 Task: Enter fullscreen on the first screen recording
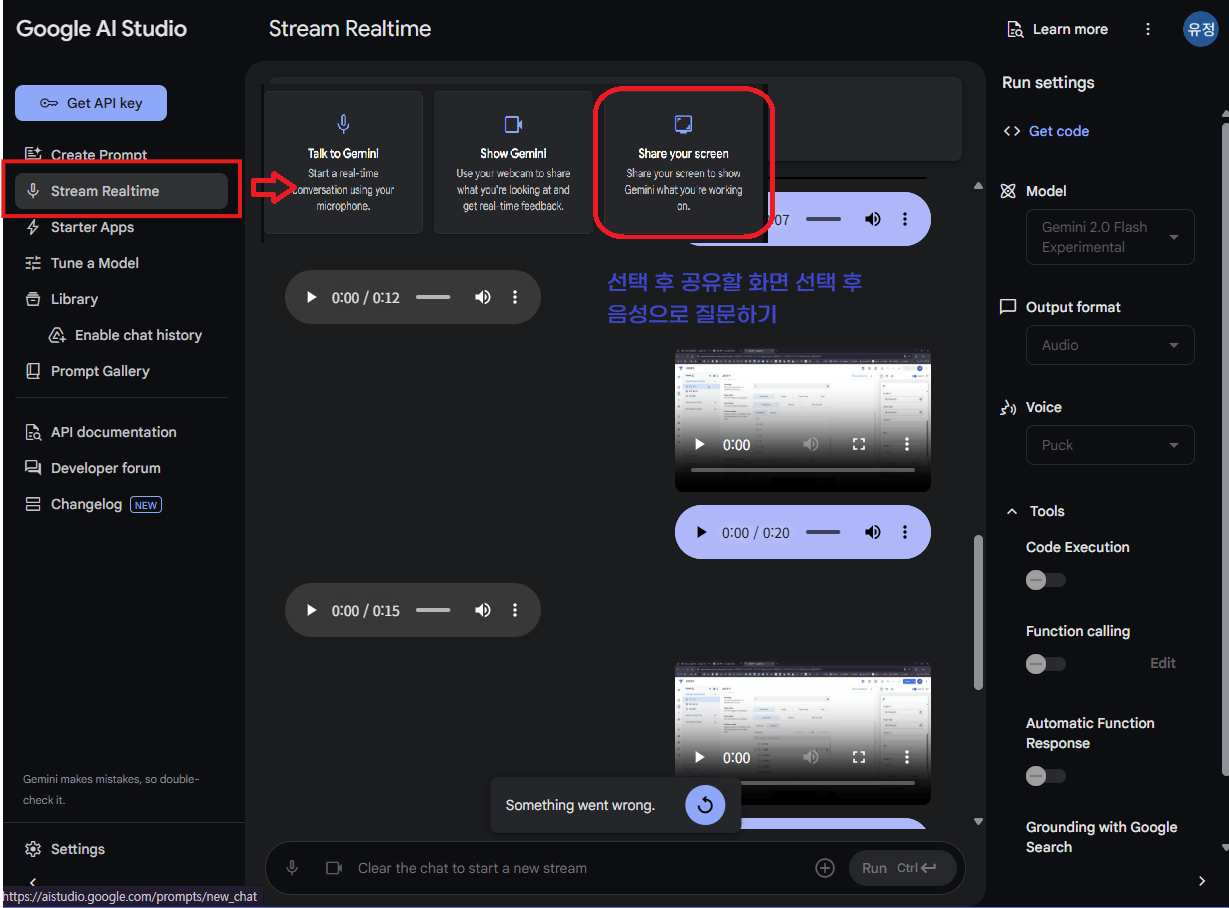[858, 444]
